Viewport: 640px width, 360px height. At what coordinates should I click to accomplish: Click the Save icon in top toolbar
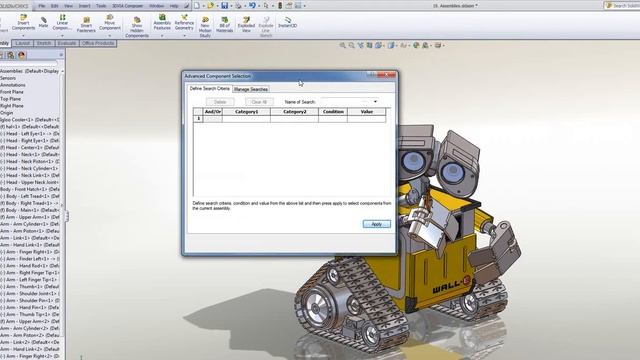tap(224, 6)
